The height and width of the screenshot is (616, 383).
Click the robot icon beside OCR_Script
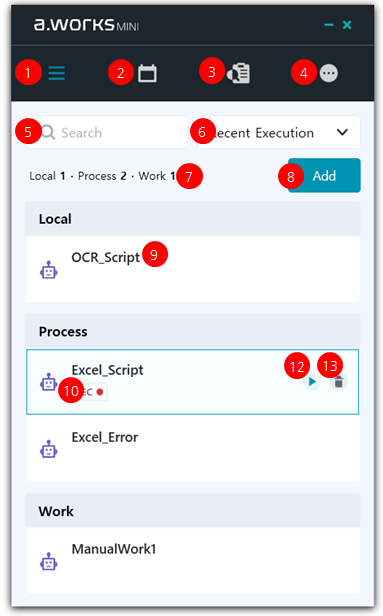pyautogui.click(x=49, y=270)
